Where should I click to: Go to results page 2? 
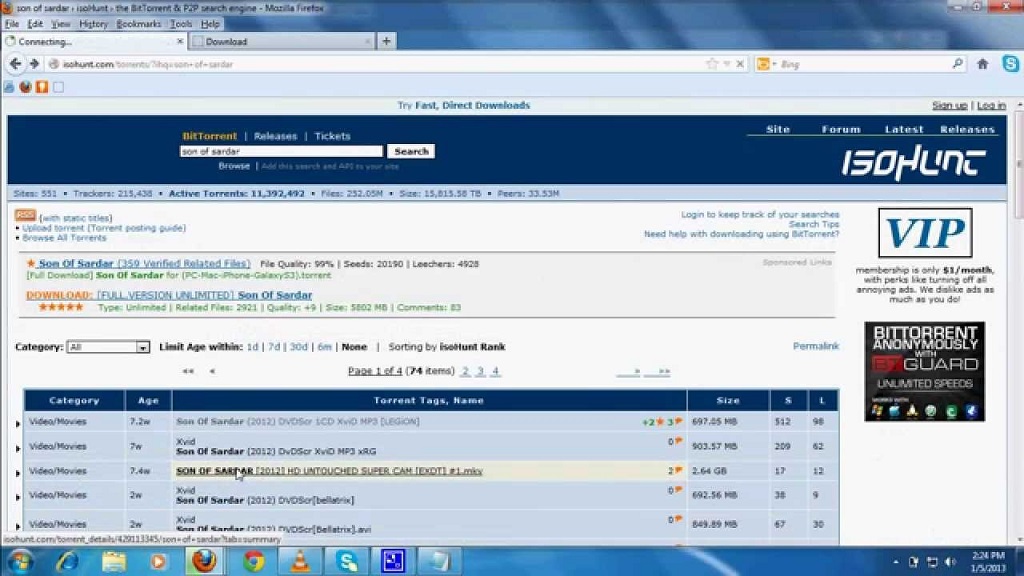coord(465,371)
